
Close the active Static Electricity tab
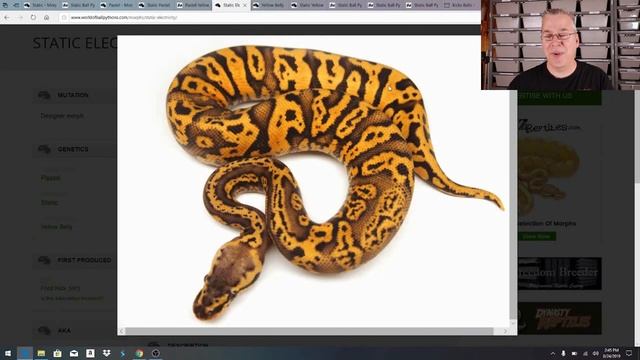pyautogui.click(x=245, y=5)
